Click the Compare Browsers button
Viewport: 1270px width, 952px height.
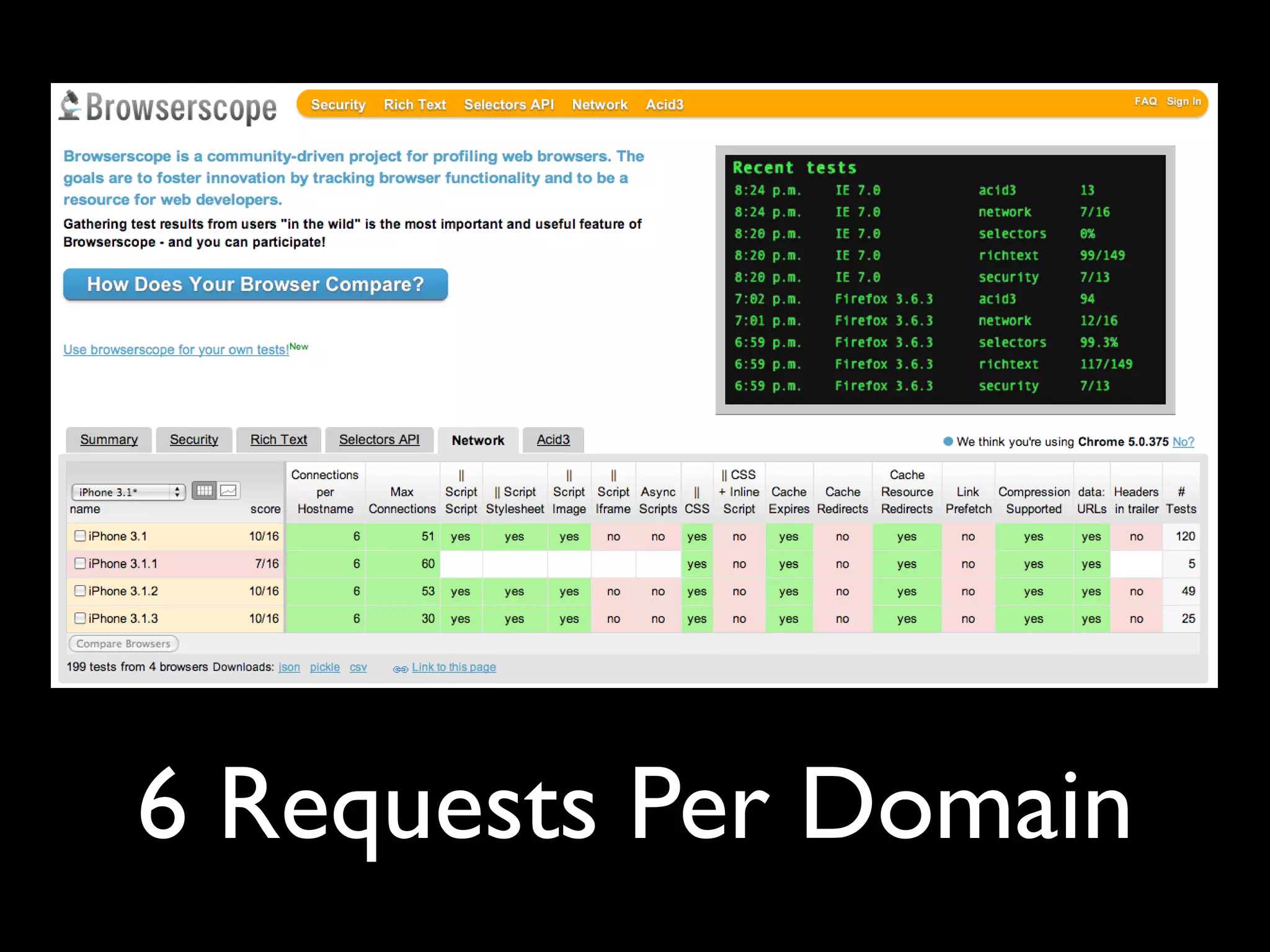click(123, 643)
